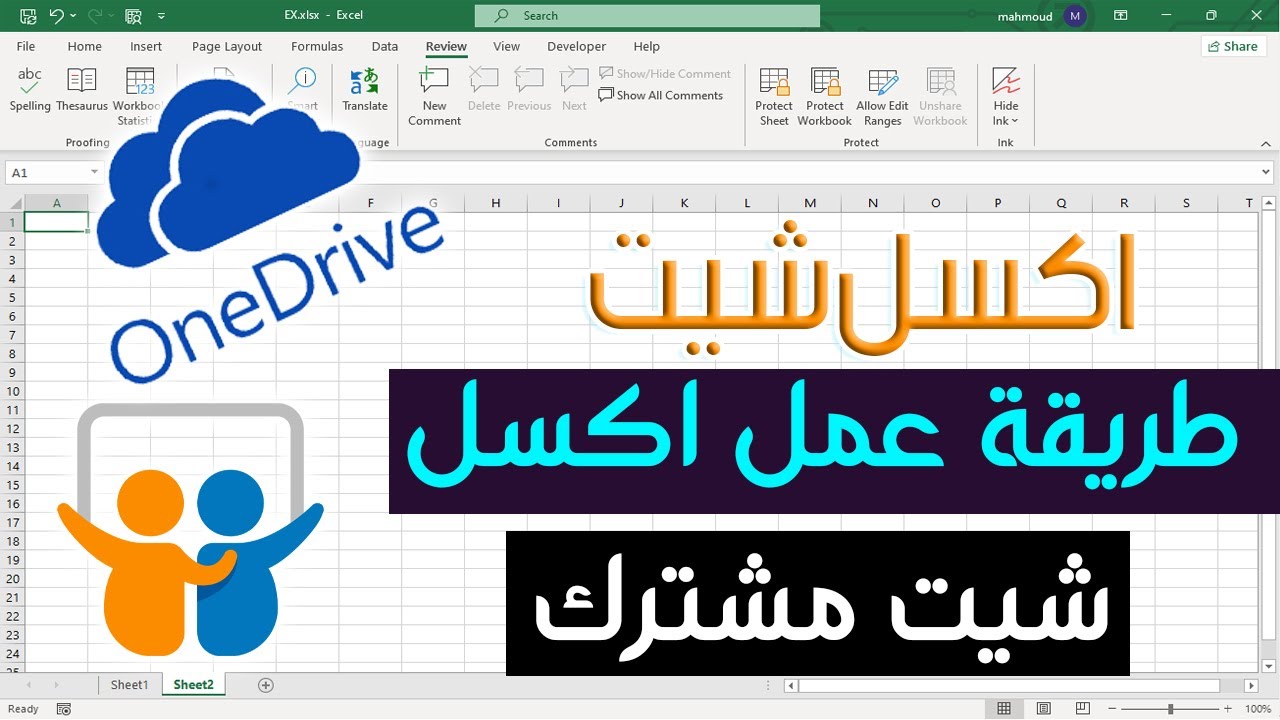Image resolution: width=1280 pixels, height=720 pixels.
Task: Click the horizontal scrollbar right arrow
Action: click(1252, 685)
